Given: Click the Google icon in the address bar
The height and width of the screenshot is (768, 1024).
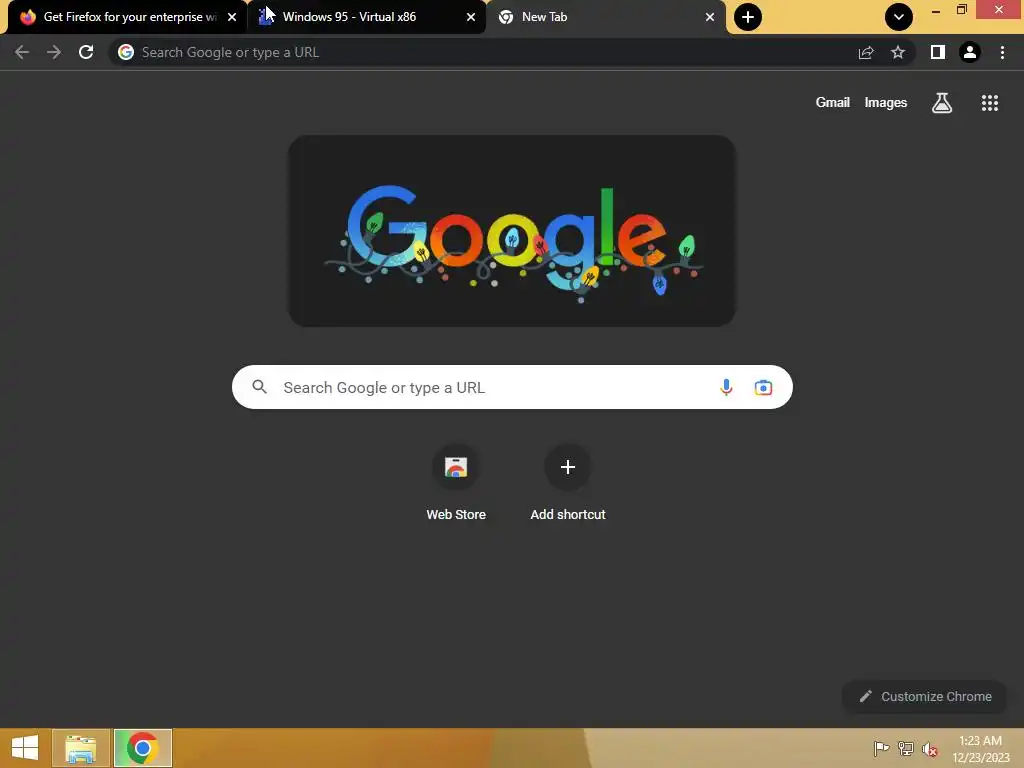Looking at the screenshot, I should point(126,52).
